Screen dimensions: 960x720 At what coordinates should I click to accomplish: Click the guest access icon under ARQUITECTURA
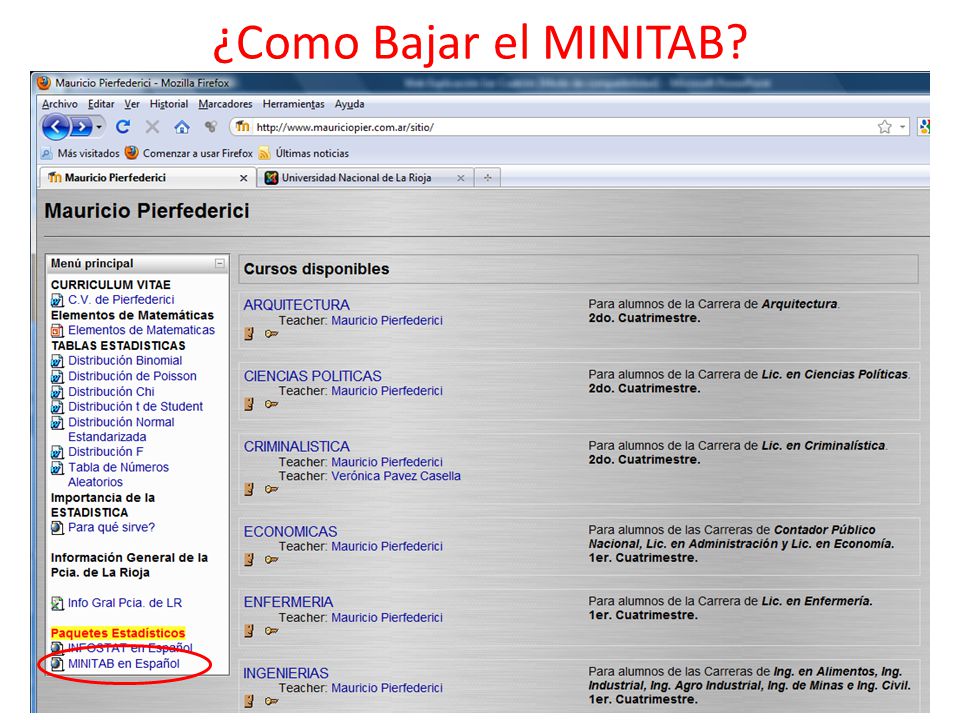[x=249, y=334]
